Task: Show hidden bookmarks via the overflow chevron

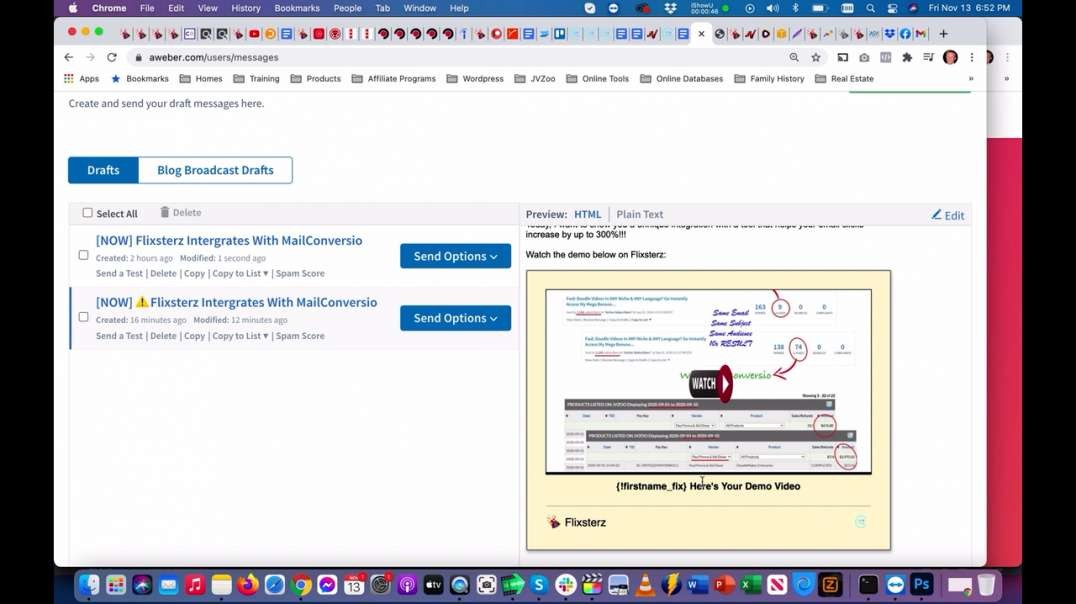Action: click(970, 79)
